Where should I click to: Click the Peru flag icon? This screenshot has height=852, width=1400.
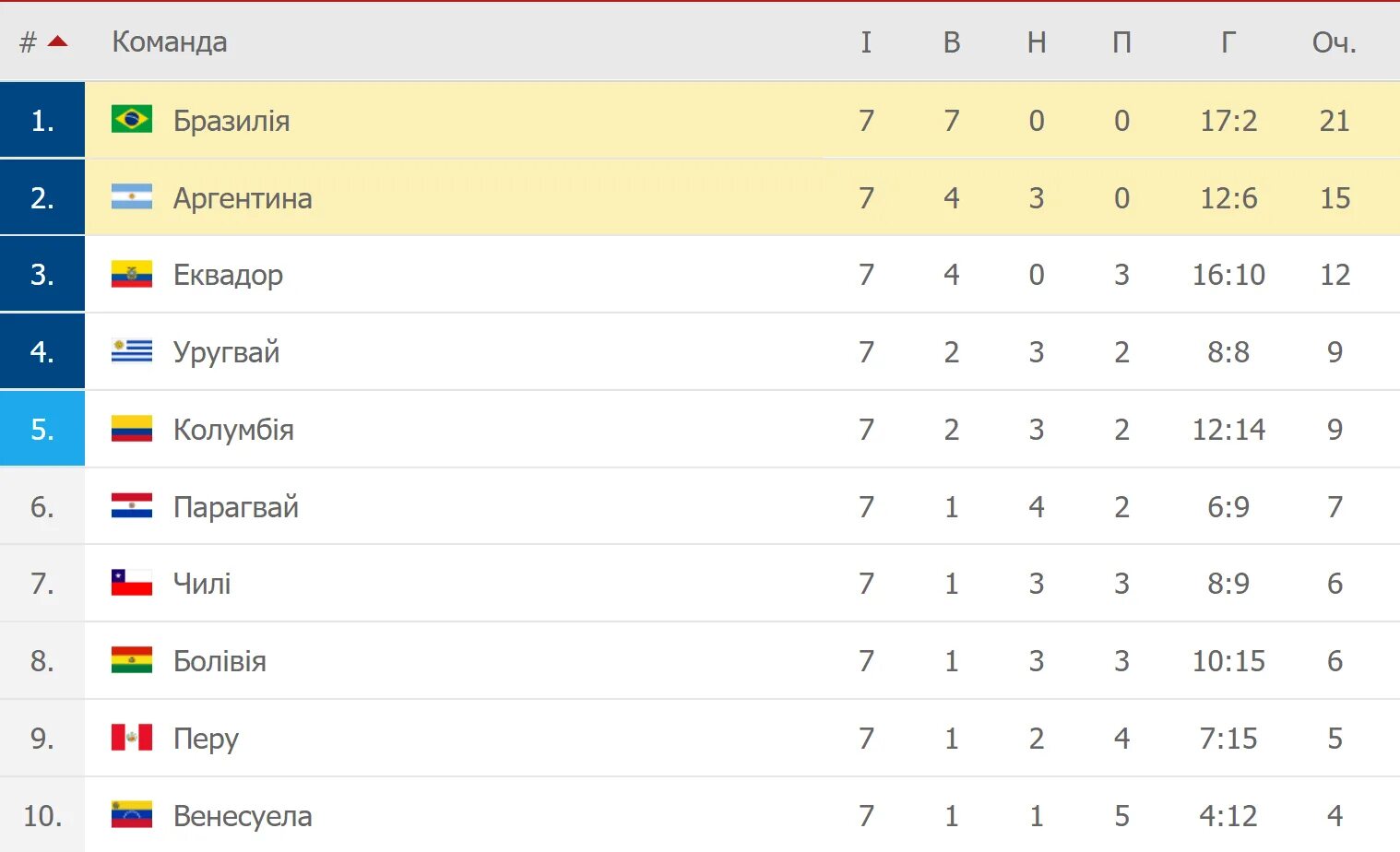132,738
